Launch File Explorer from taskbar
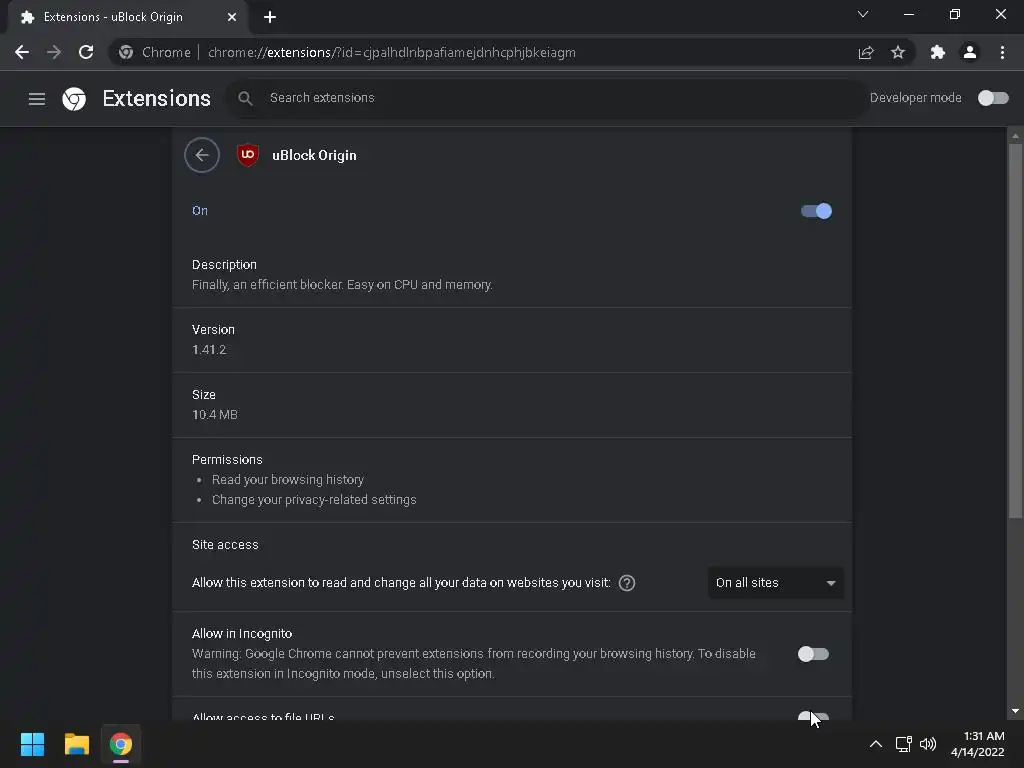 coord(76,744)
